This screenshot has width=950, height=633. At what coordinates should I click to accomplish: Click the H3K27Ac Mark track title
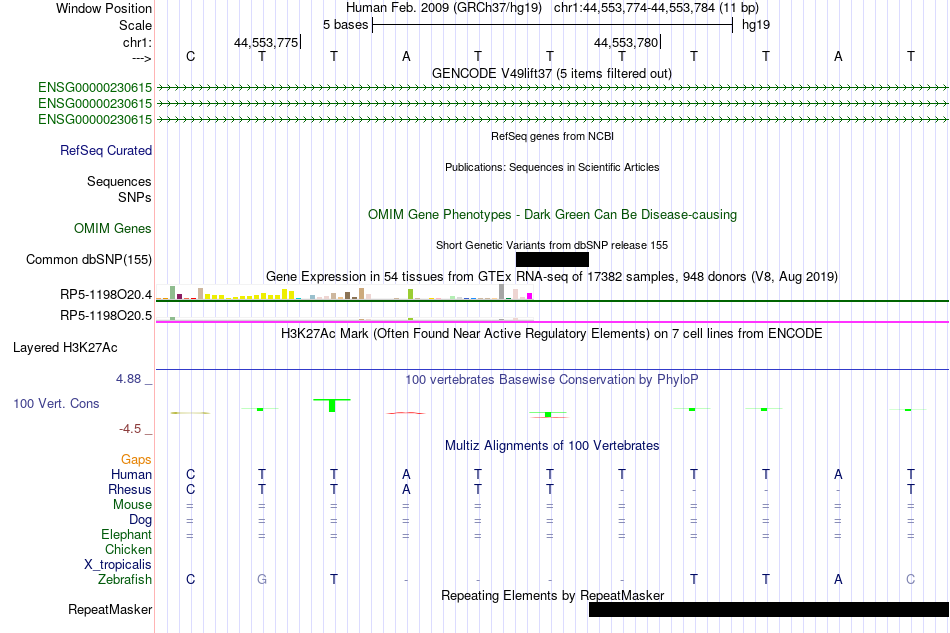(x=552, y=334)
